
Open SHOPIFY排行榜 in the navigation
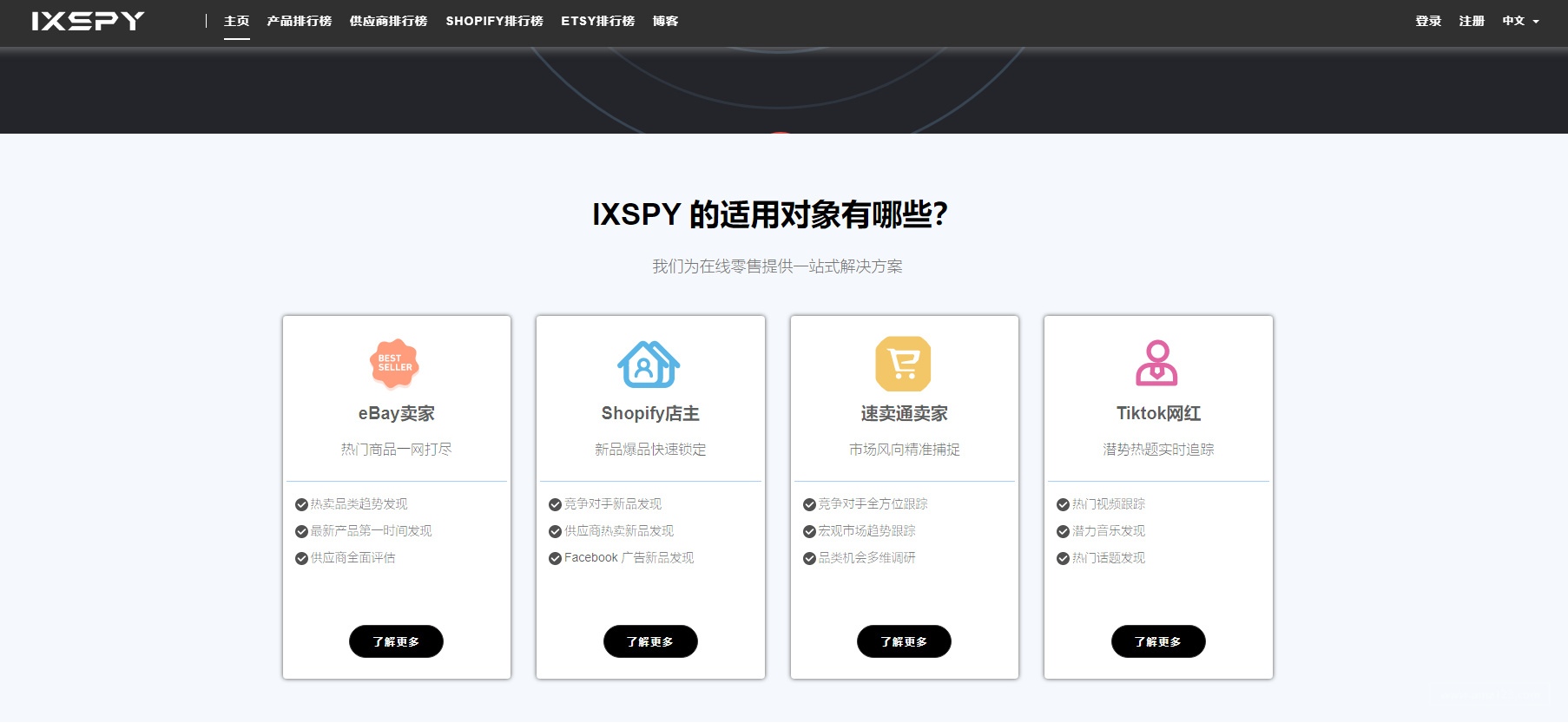pyautogui.click(x=494, y=21)
